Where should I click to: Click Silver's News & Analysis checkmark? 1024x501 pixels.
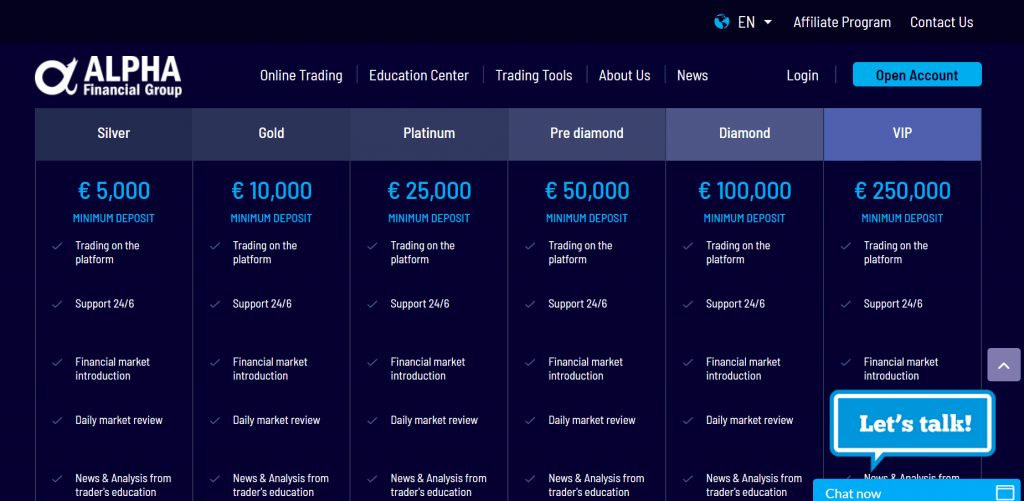click(x=57, y=479)
